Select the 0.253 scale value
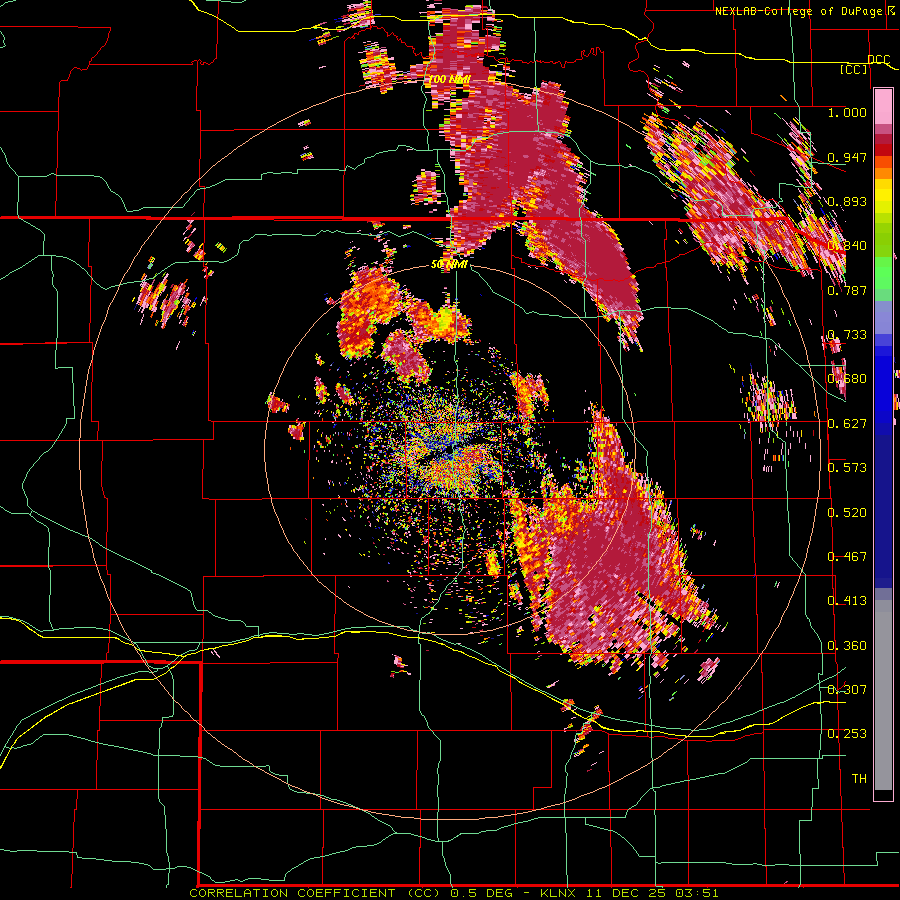 [x=847, y=734]
